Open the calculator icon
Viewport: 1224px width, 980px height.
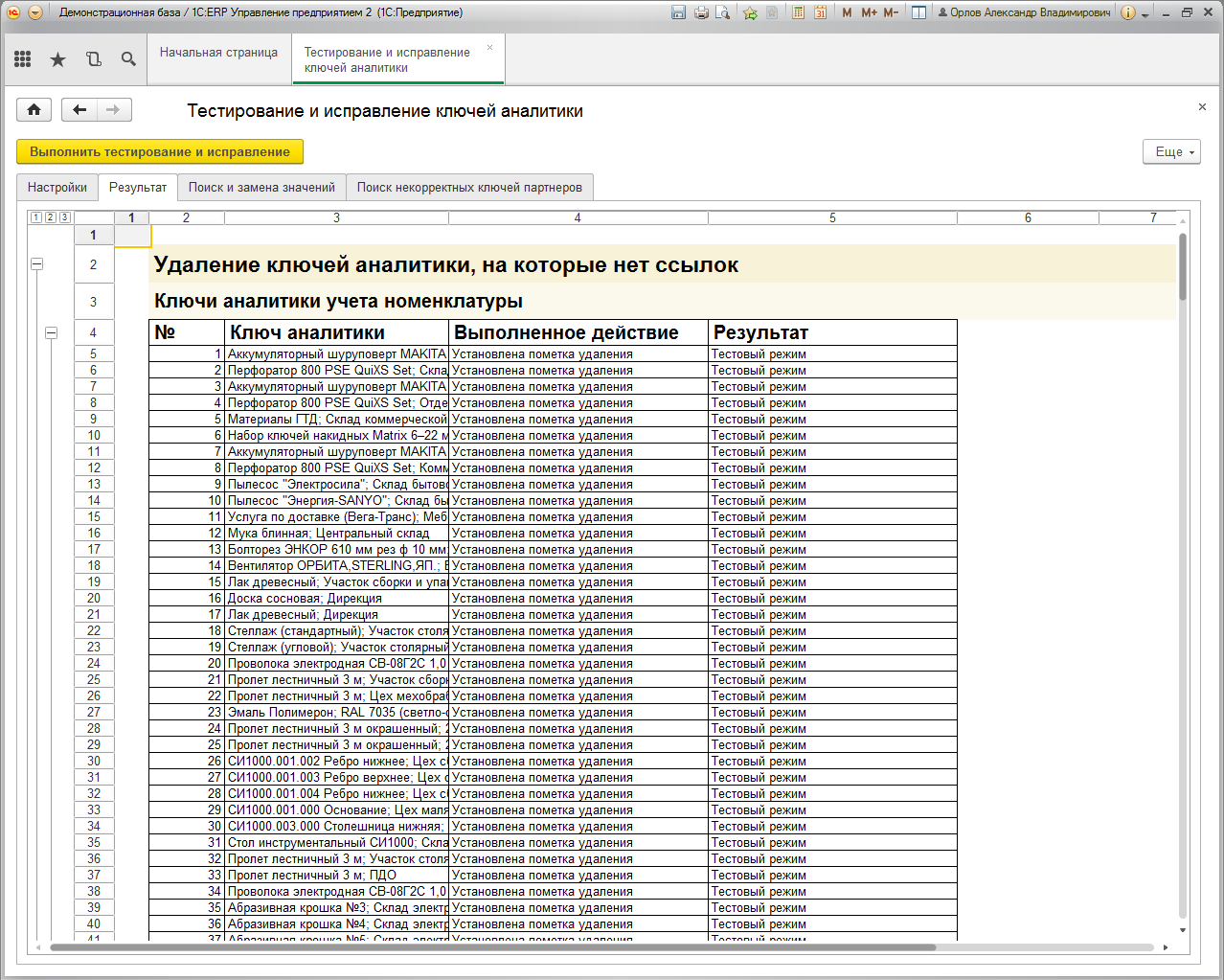click(x=798, y=12)
